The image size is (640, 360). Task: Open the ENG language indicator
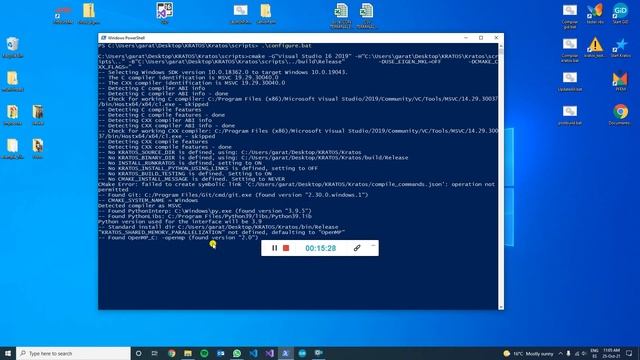pos(594,353)
